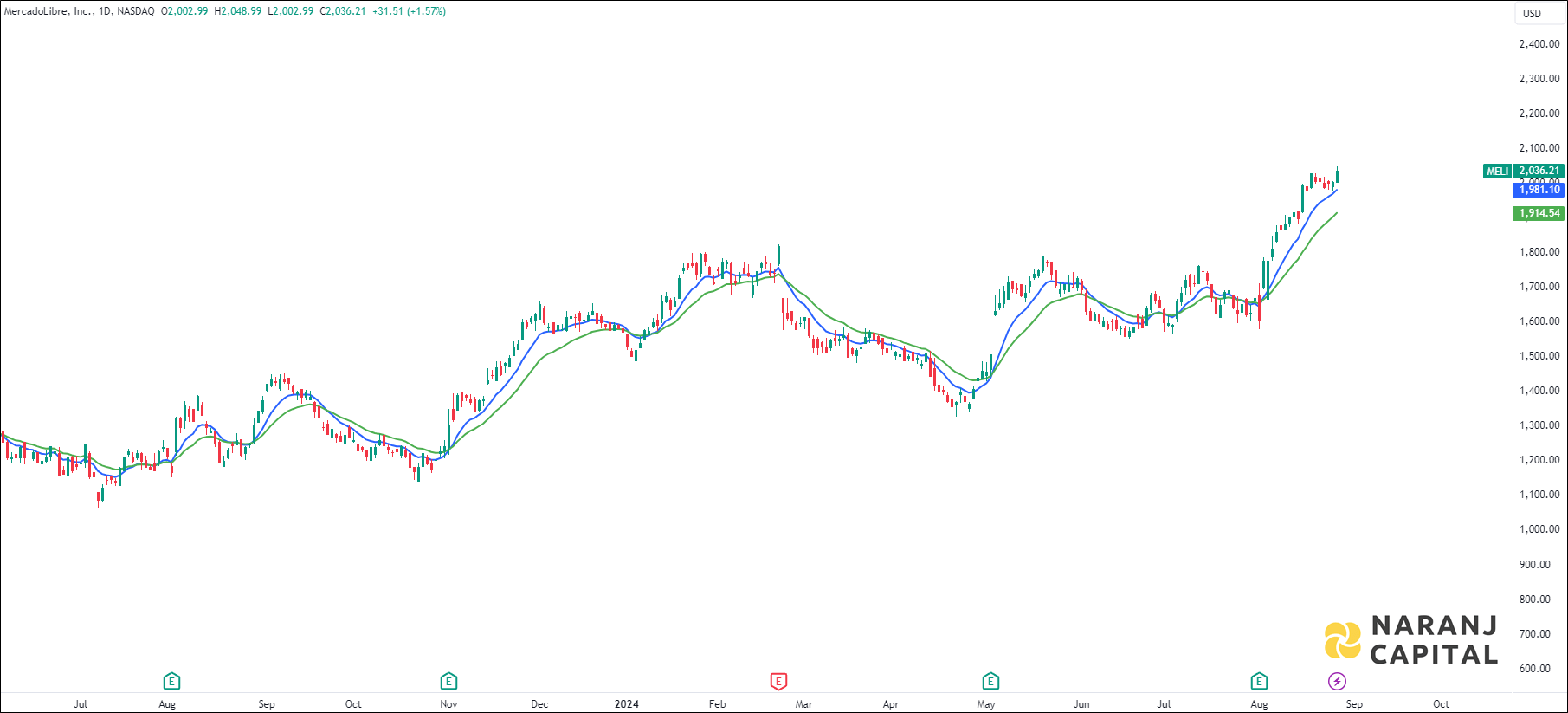
Task: Open the earnings marker near November 2023
Action: pyautogui.click(x=448, y=681)
